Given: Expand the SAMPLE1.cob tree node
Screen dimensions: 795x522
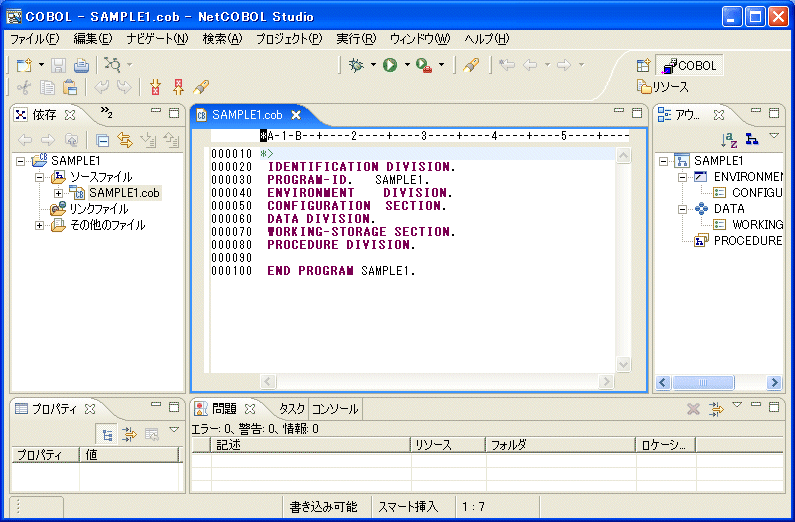Looking at the screenshot, I should pyautogui.click(x=59, y=194).
